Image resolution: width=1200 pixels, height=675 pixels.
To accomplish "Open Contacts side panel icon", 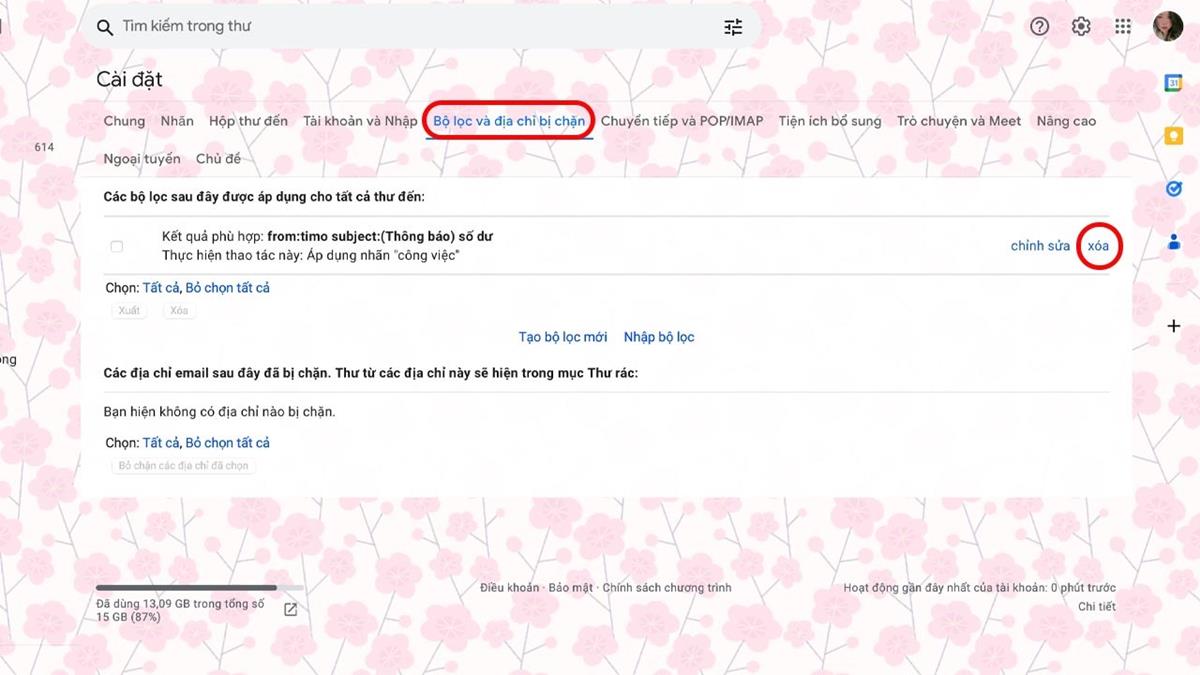I will [1174, 241].
